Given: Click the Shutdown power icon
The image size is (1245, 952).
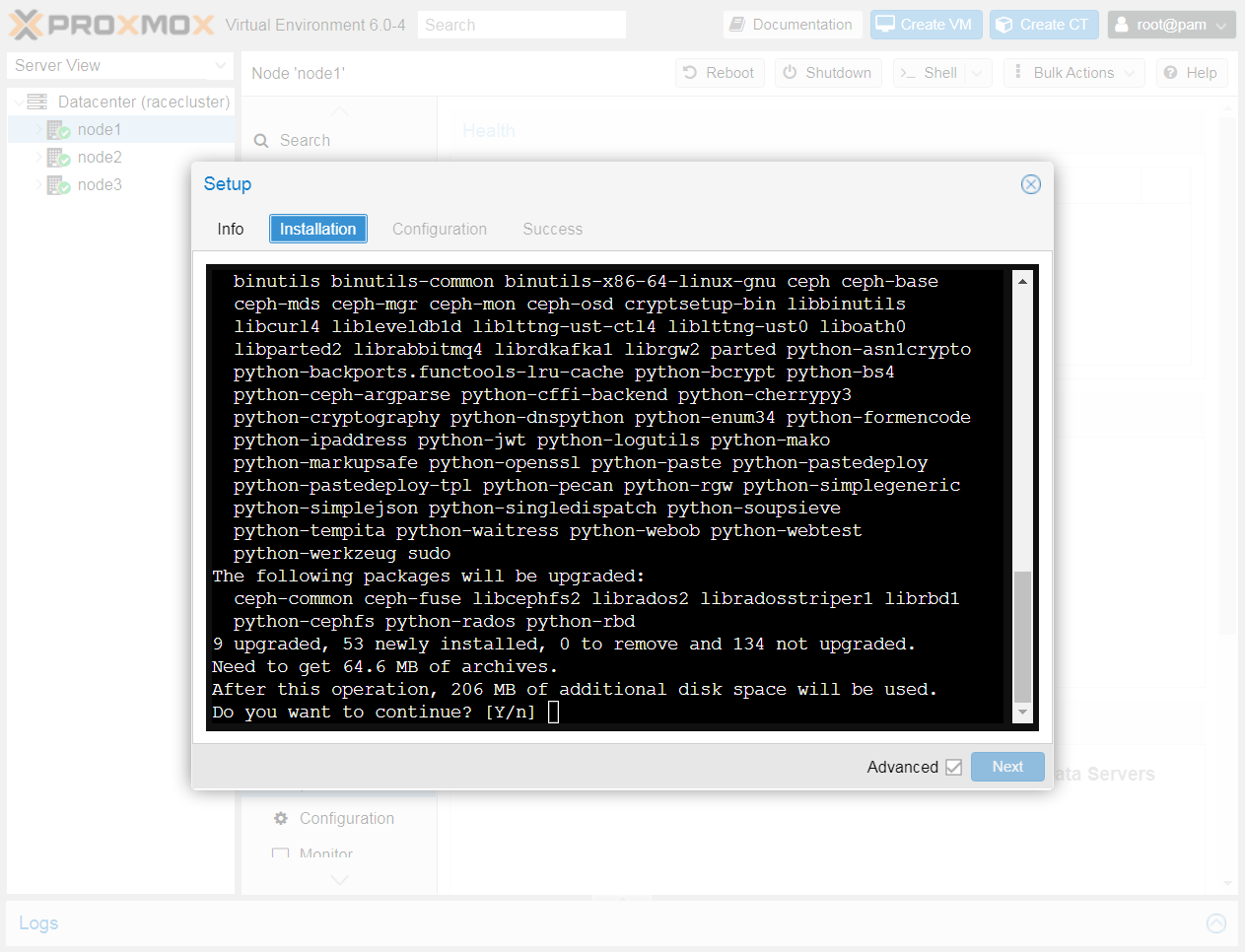Looking at the screenshot, I should tap(790, 73).
